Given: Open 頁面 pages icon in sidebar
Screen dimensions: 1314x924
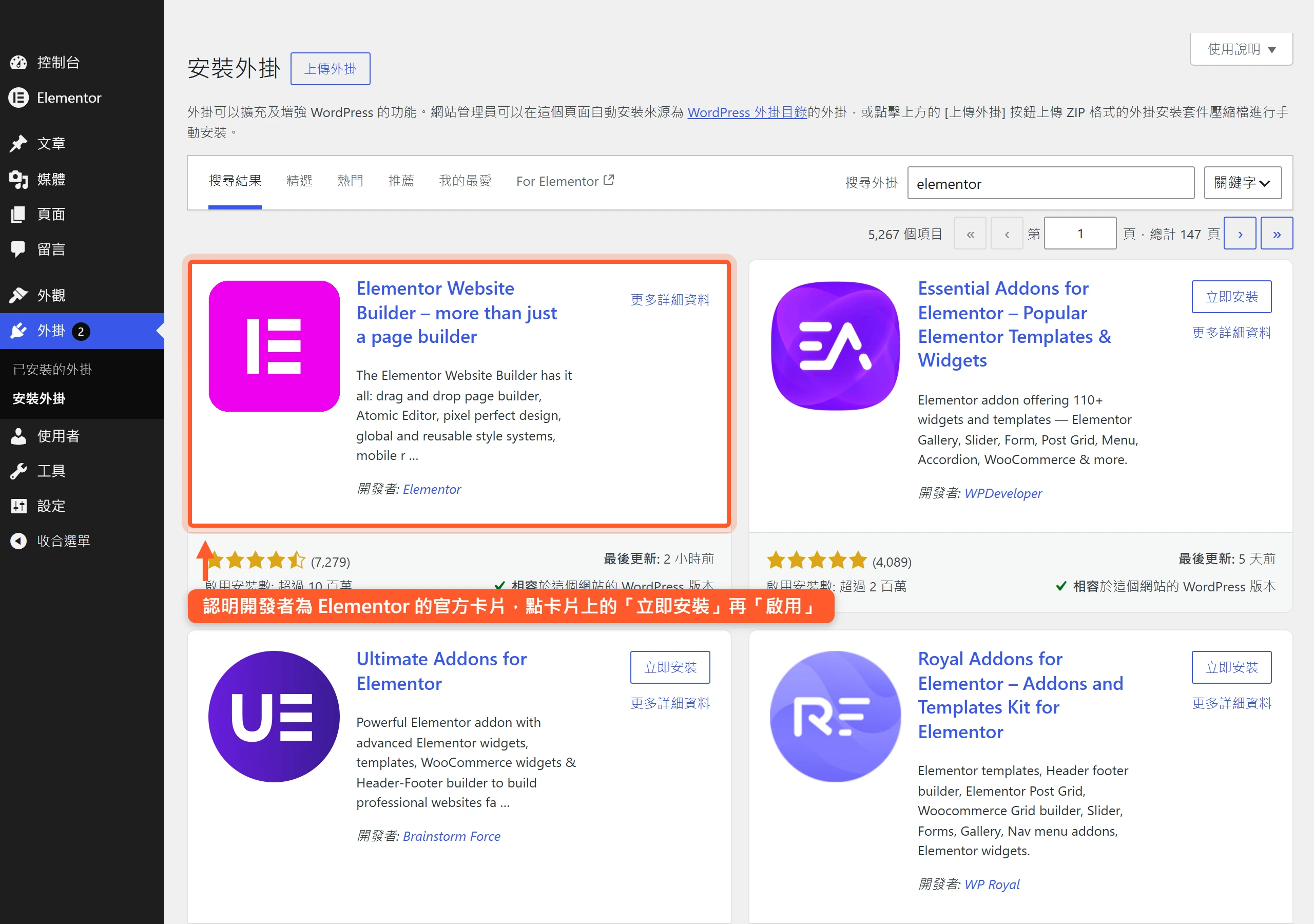Looking at the screenshot, I should (x=18, y=214).
